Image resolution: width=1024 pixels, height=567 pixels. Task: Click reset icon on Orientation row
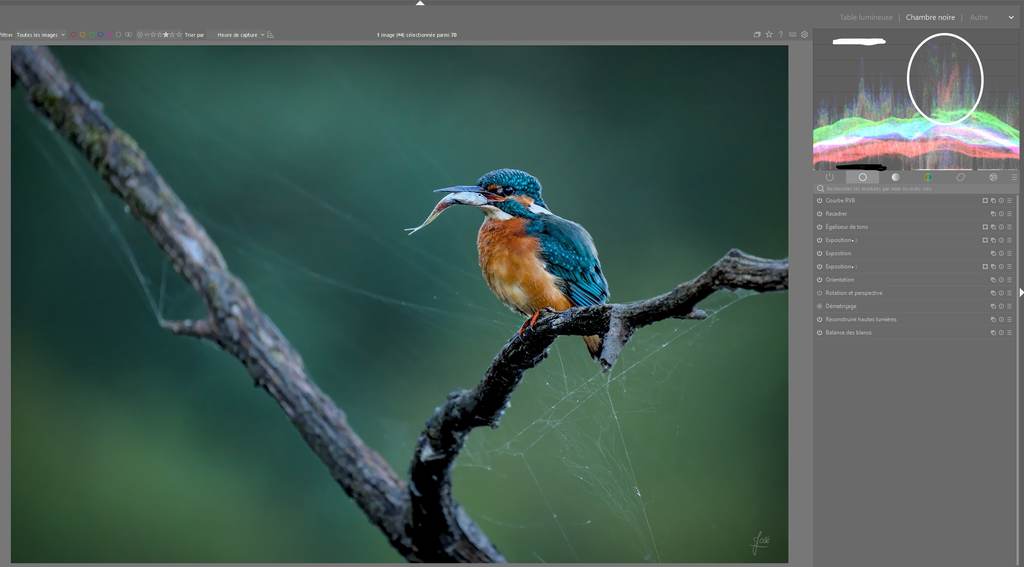(x=1001, y=280)
